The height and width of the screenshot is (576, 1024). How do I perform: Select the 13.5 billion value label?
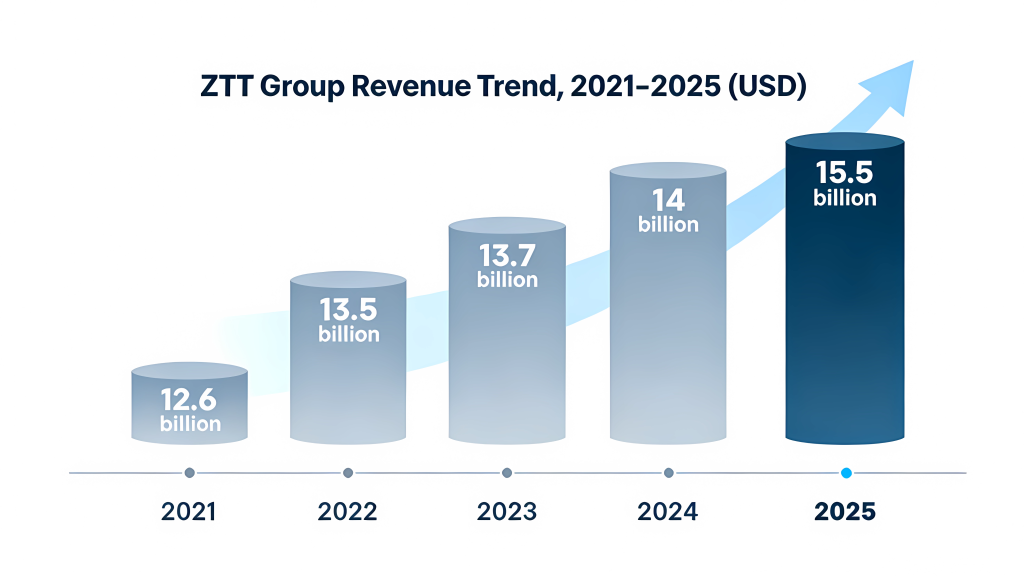(x=349, y=321)
